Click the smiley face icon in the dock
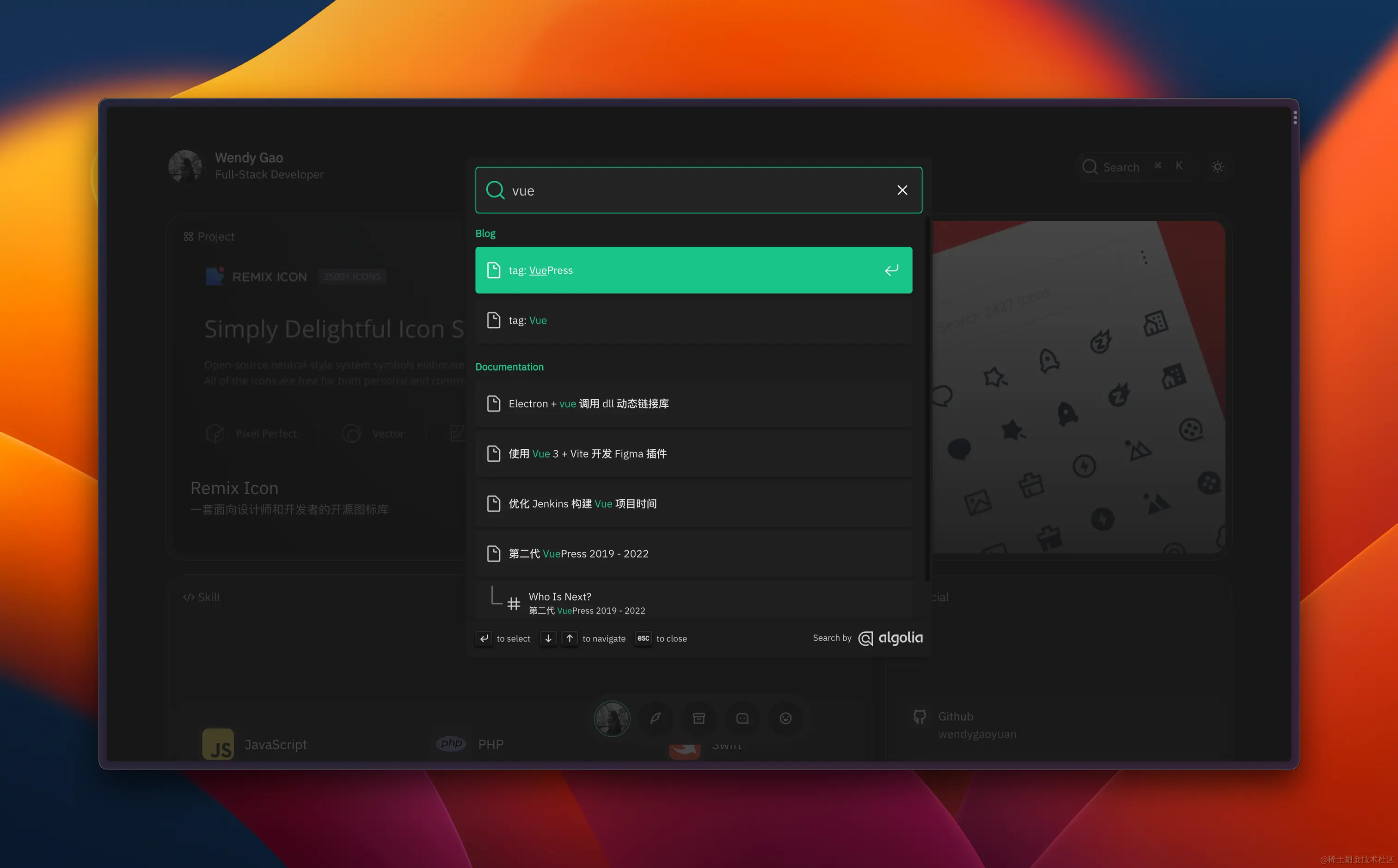Viewport: 1398px width, 868px height. pyautogui.click(x=785, y=718)
